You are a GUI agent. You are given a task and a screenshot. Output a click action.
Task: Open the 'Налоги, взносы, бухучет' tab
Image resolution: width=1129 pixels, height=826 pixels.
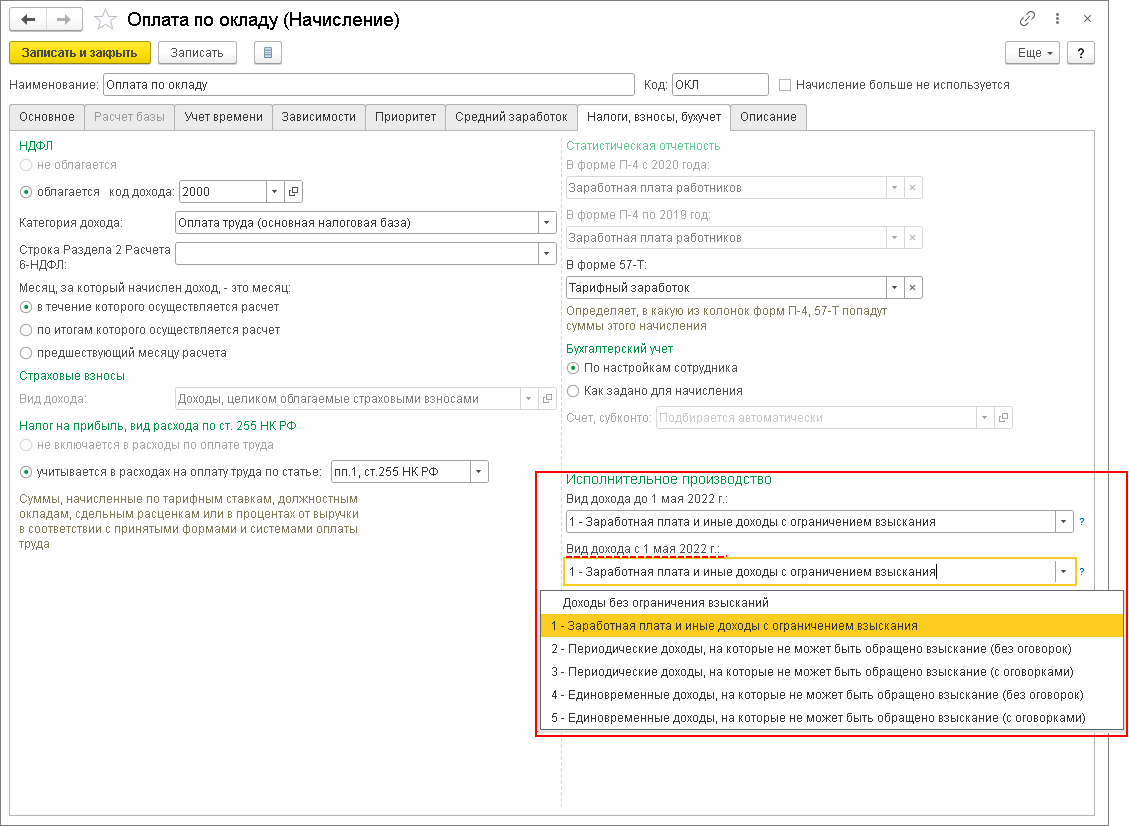coord(654,117)
